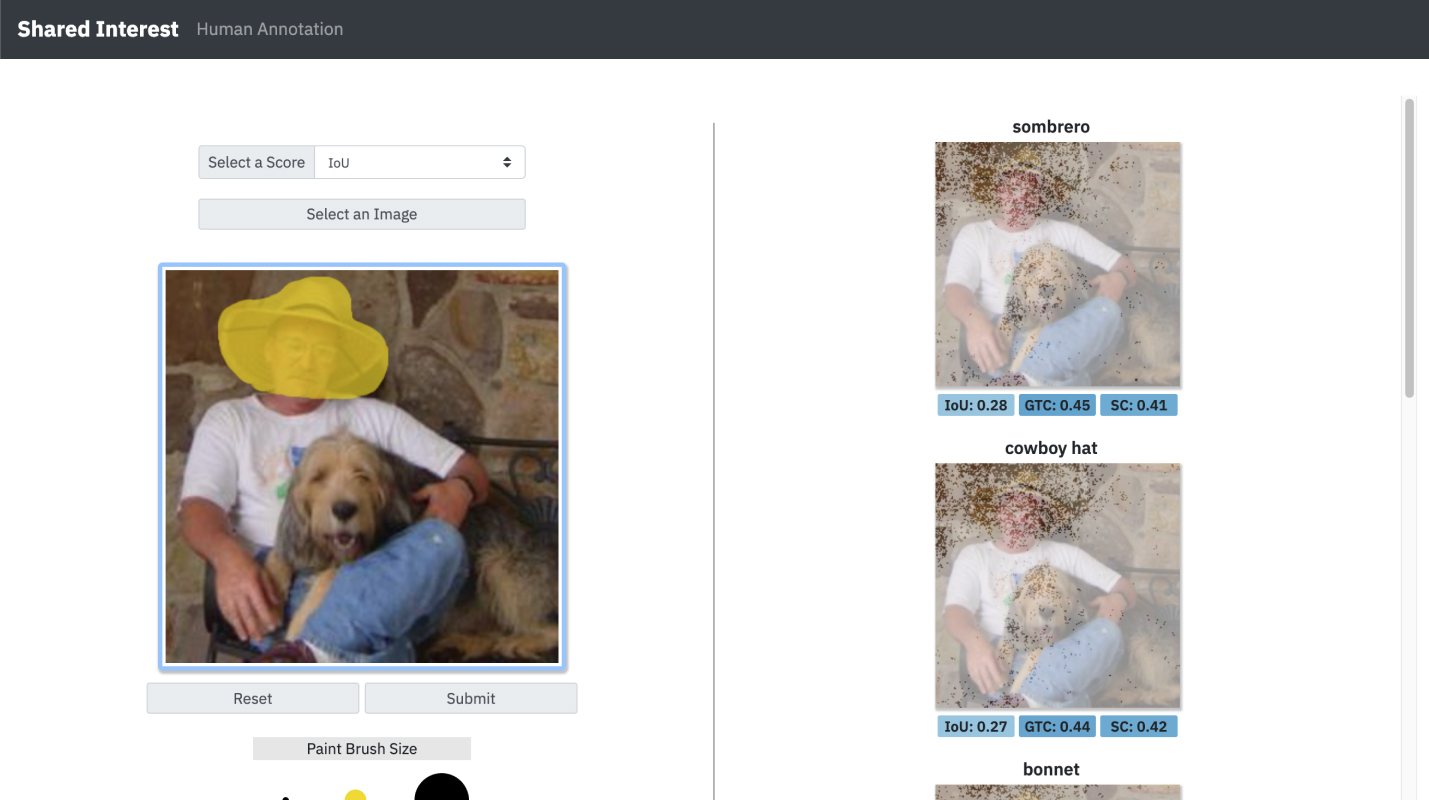Click the Human Annotation header label
The image size is (1429, 800).
pyautogui.click(x=269, y=28)
